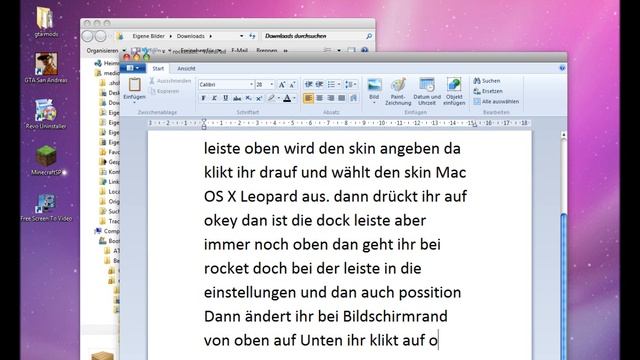The height and width of the screenshot is (360, 640).
Task: Open the bullet list style dropdown arrow
Action: click(339, 84)
